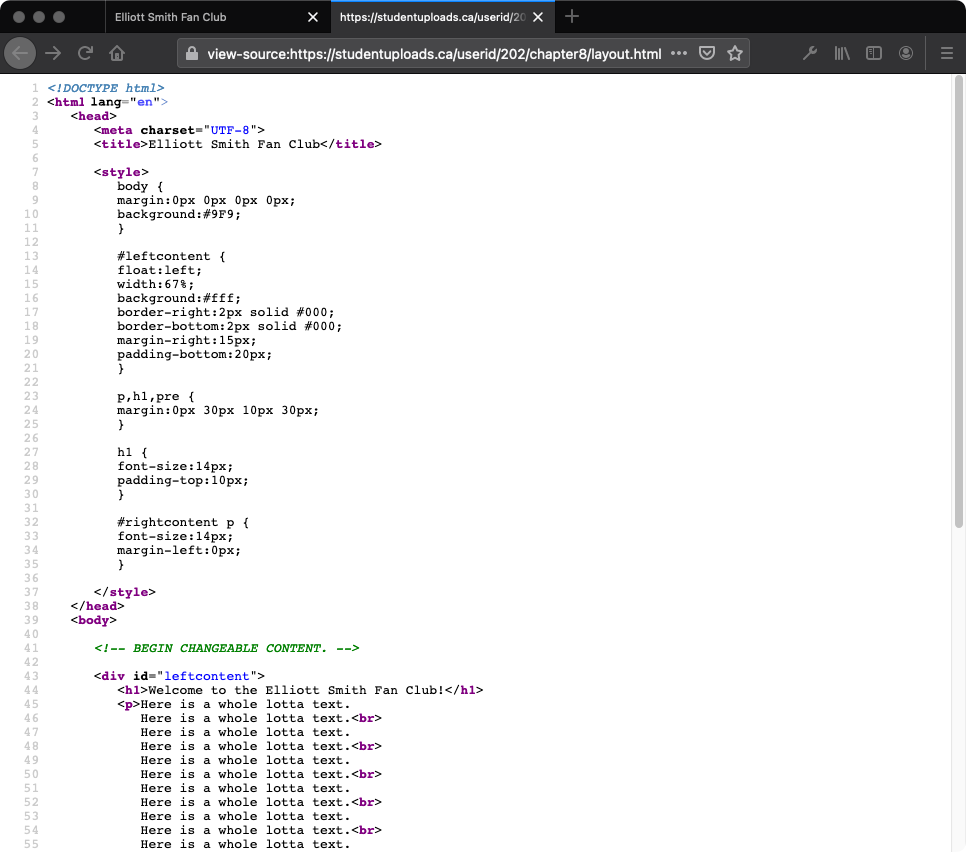This screenshot has height=852, width=966.
Task: Click the '#rightcontent p {' selector
Action: (183, 522)
